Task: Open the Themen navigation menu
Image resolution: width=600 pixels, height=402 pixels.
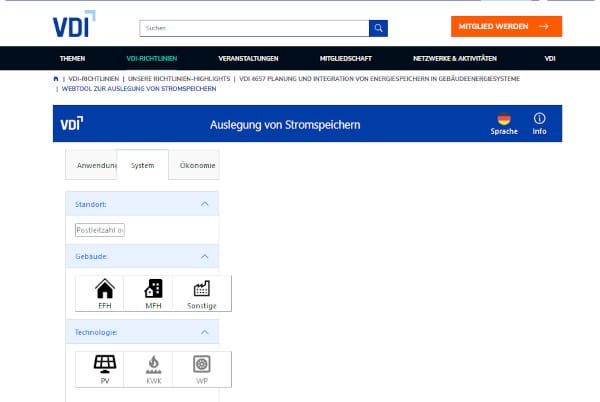Action: click(72, 59)
